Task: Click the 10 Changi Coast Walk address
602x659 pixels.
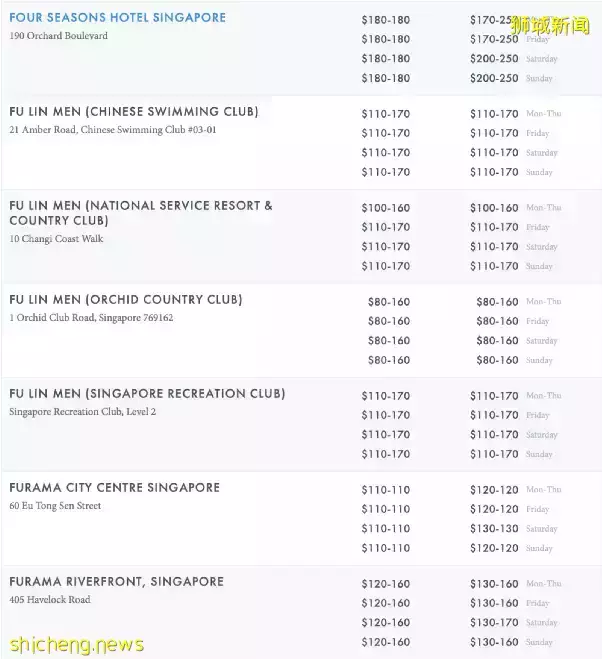Action: point(56,239)
